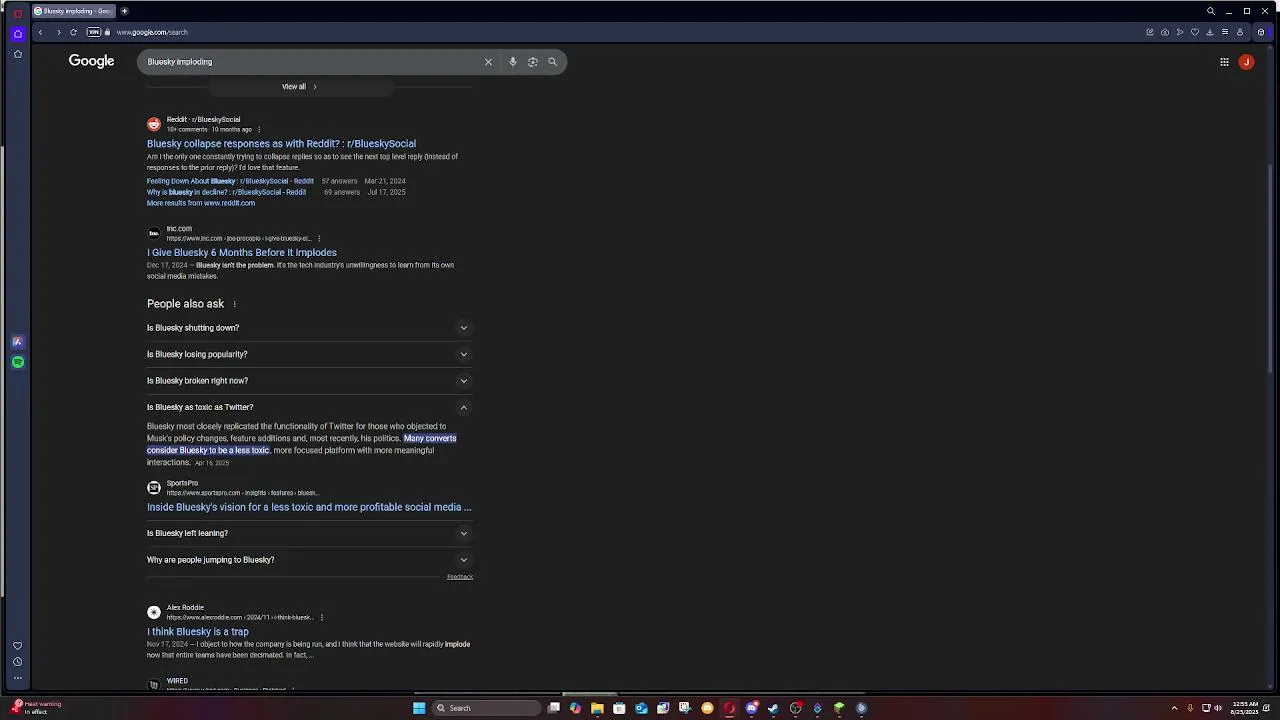Open Outlook from taskbar
The width and height of the screenshot is (1280, 720).
point(641,708)
